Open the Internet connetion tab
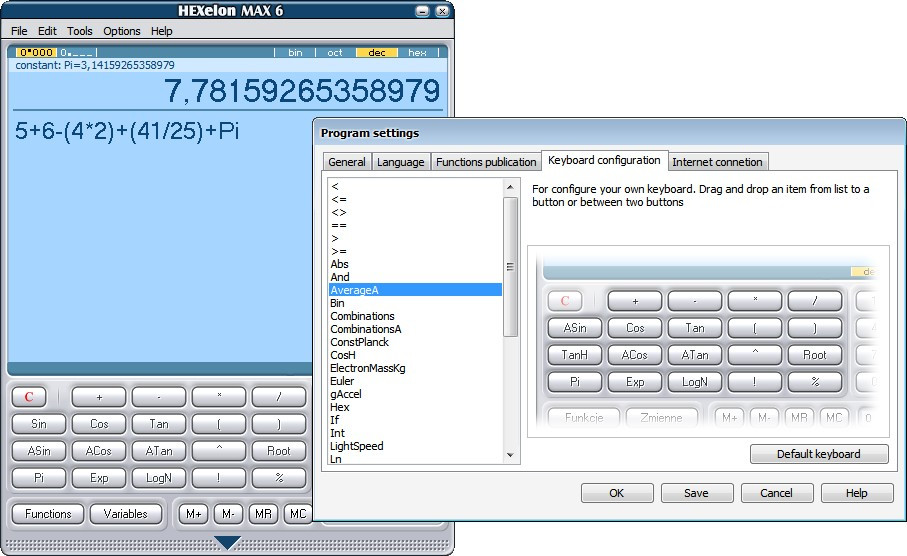The image size is (907, 556). coord(717,162)
